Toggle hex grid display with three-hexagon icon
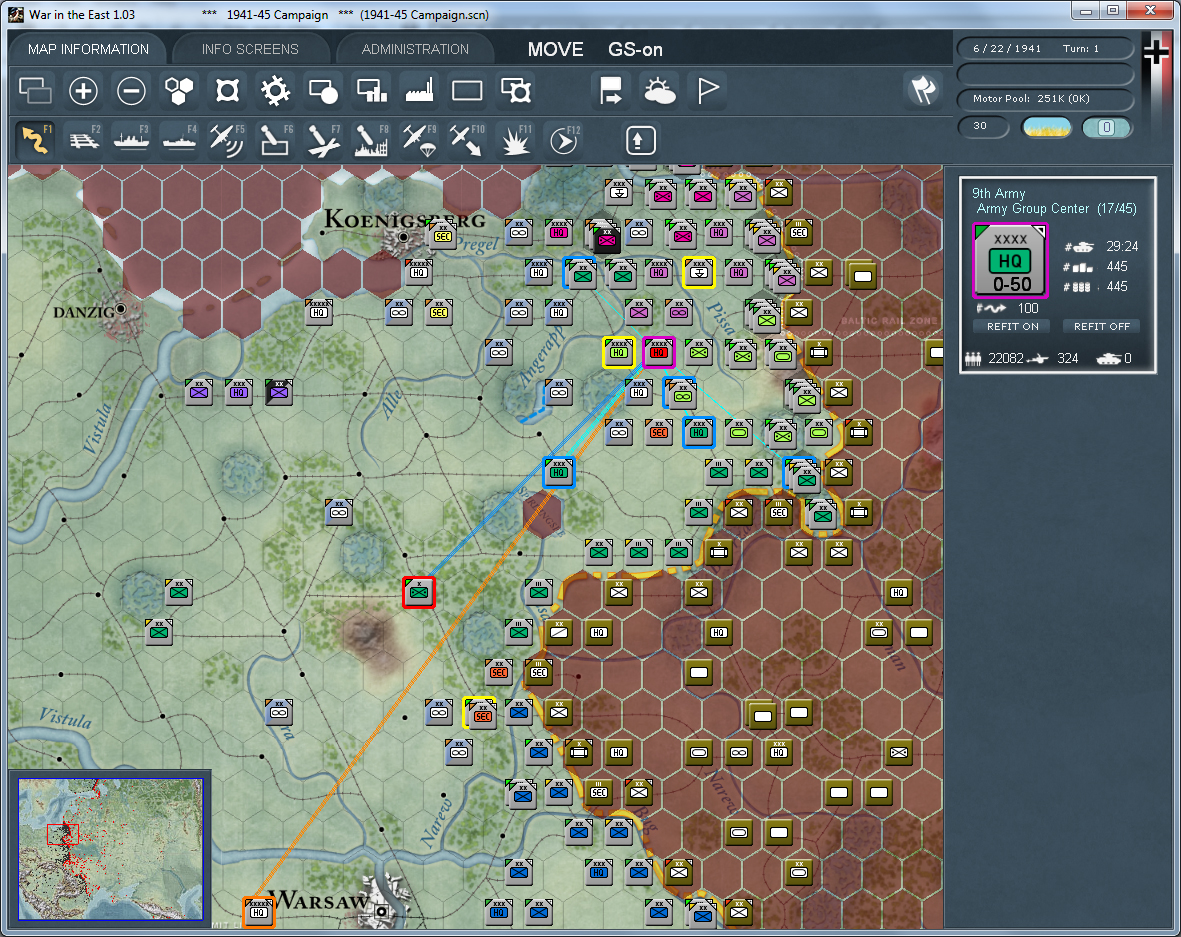Screen dimensions: 1181x937 (x=179, y=91)
